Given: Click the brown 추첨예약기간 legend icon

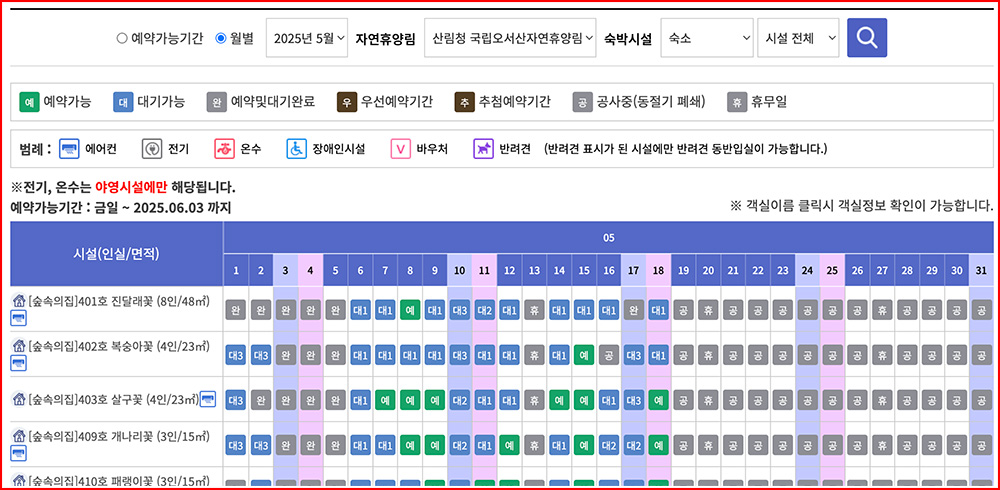Looking at the screenshot, I should 464,101.
